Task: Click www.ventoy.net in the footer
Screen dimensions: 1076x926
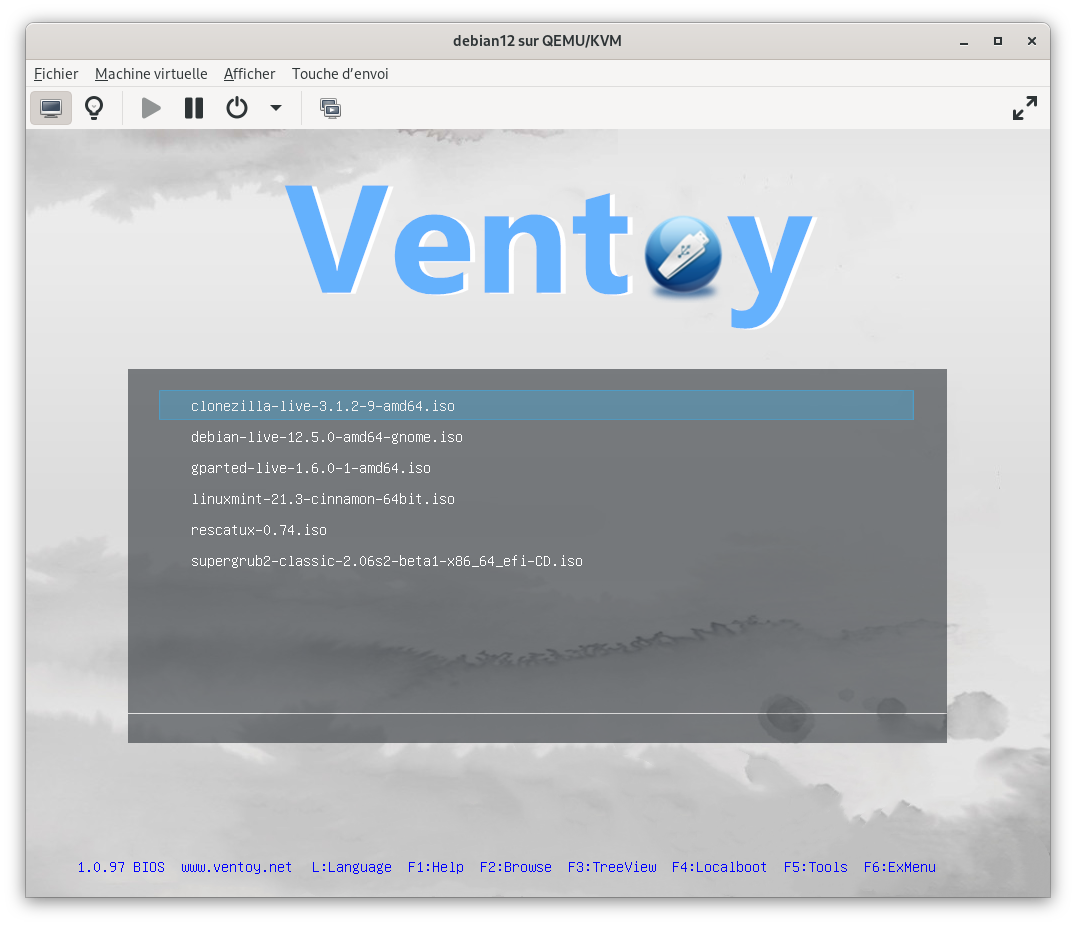Action: pos(236,868)
